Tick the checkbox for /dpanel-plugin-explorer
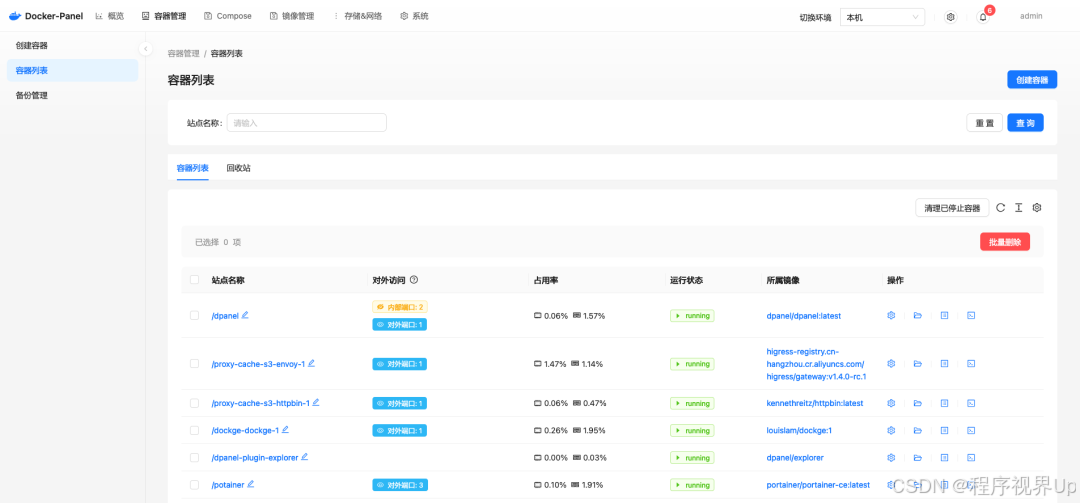 coord(194,458)
